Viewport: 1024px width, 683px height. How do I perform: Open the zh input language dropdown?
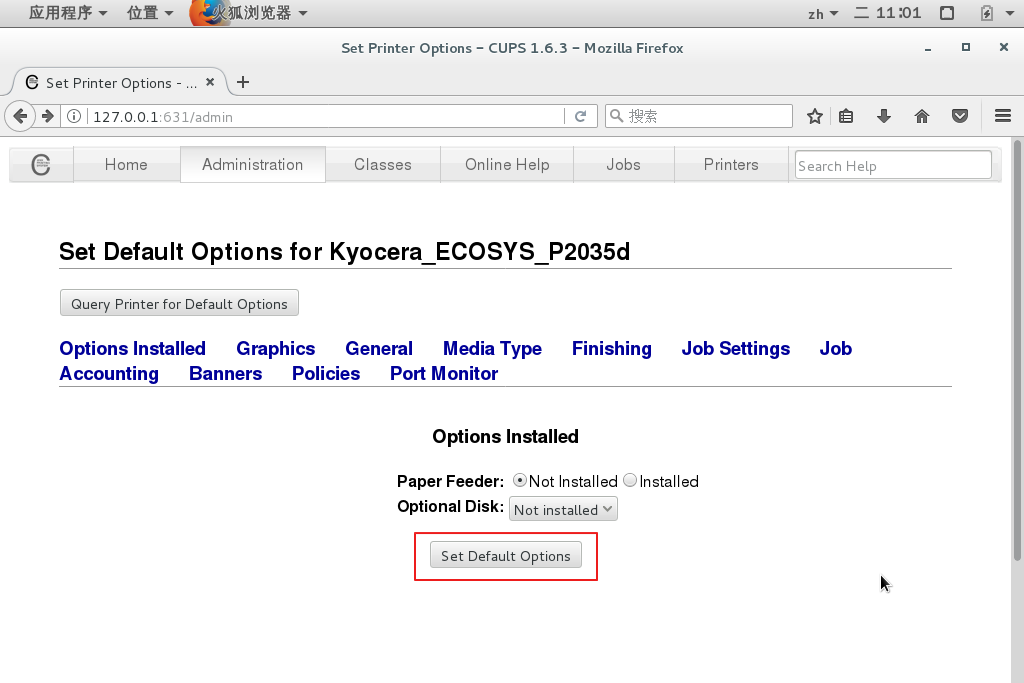pyautogui.click(x=822, y=13)
